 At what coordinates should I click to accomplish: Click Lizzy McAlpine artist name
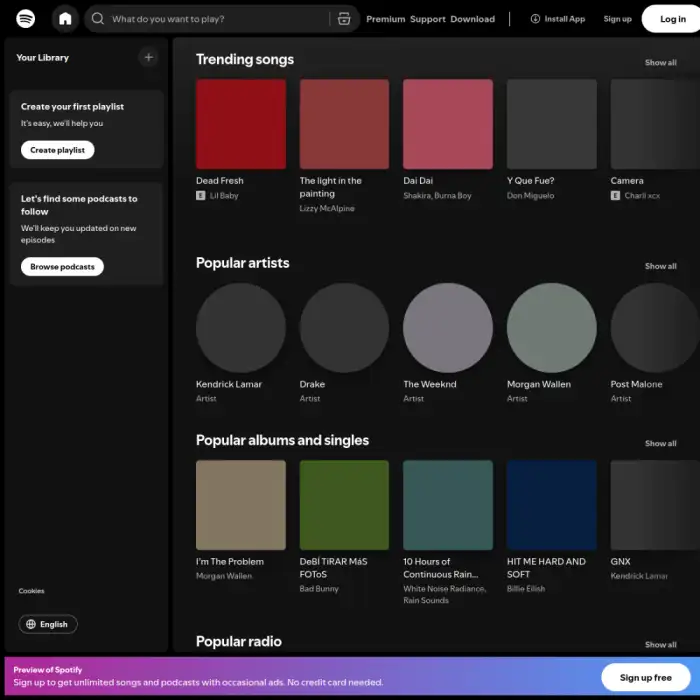click(x=327, y=208)
